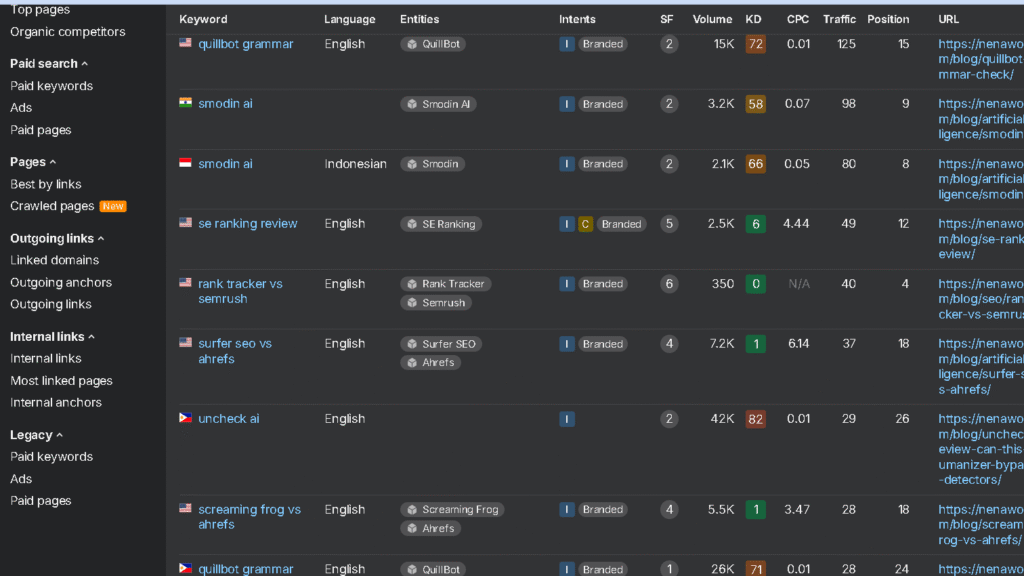Image resolution: width=1024 pixels, height=576 pixels.
Task: Click the Indonesian flag on the smodin ai row
Action: pyautogui.click(x=186, y=163)
